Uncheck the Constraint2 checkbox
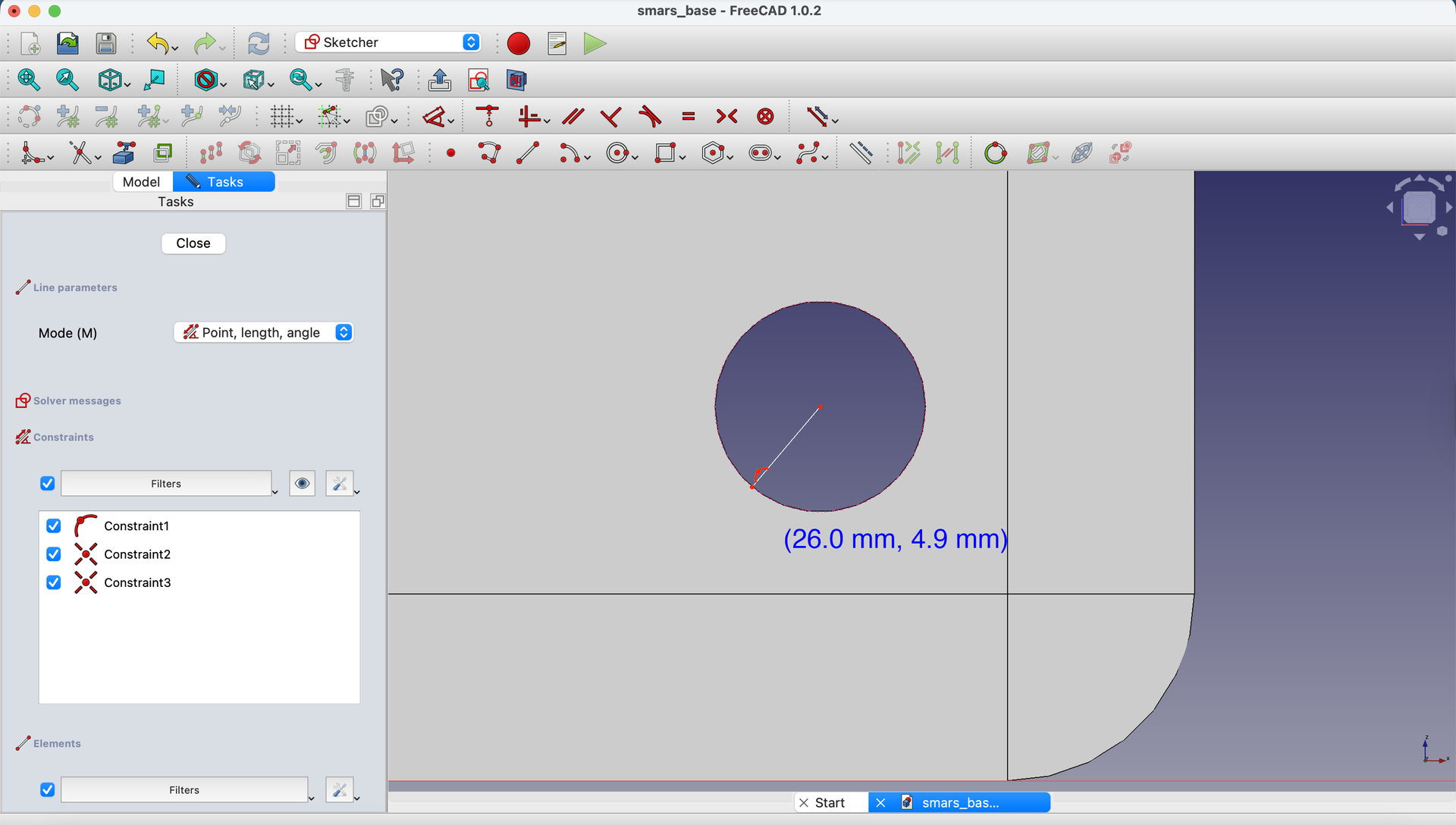 [53, 554]
